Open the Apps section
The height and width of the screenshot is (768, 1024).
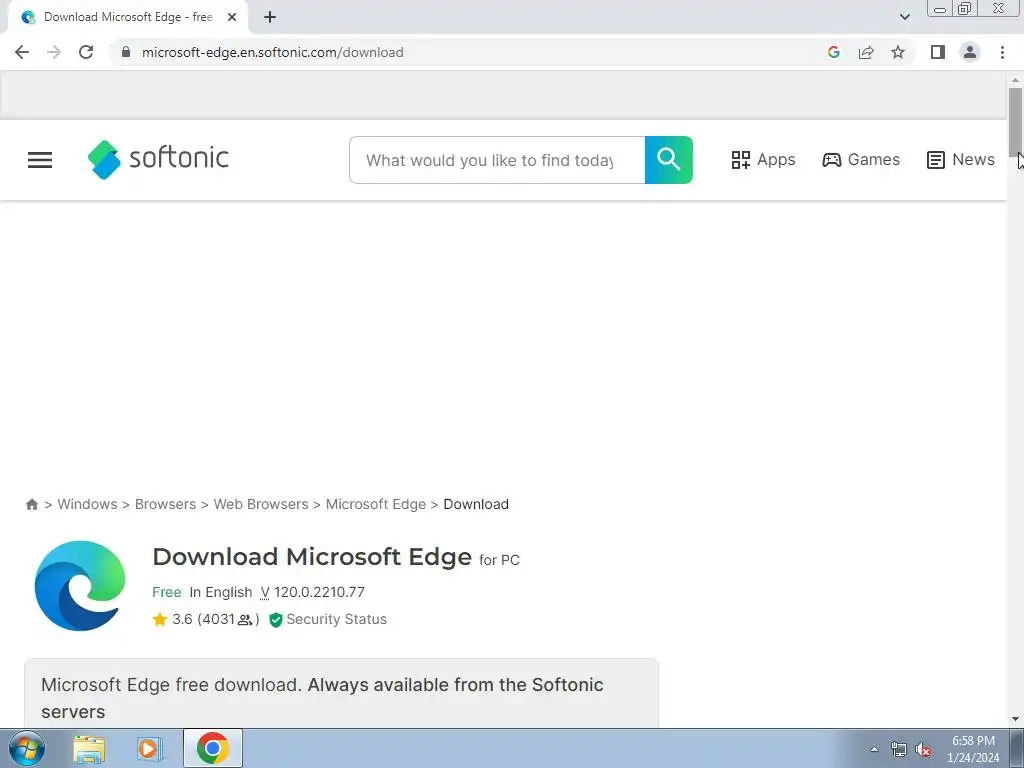pos(763,159)
